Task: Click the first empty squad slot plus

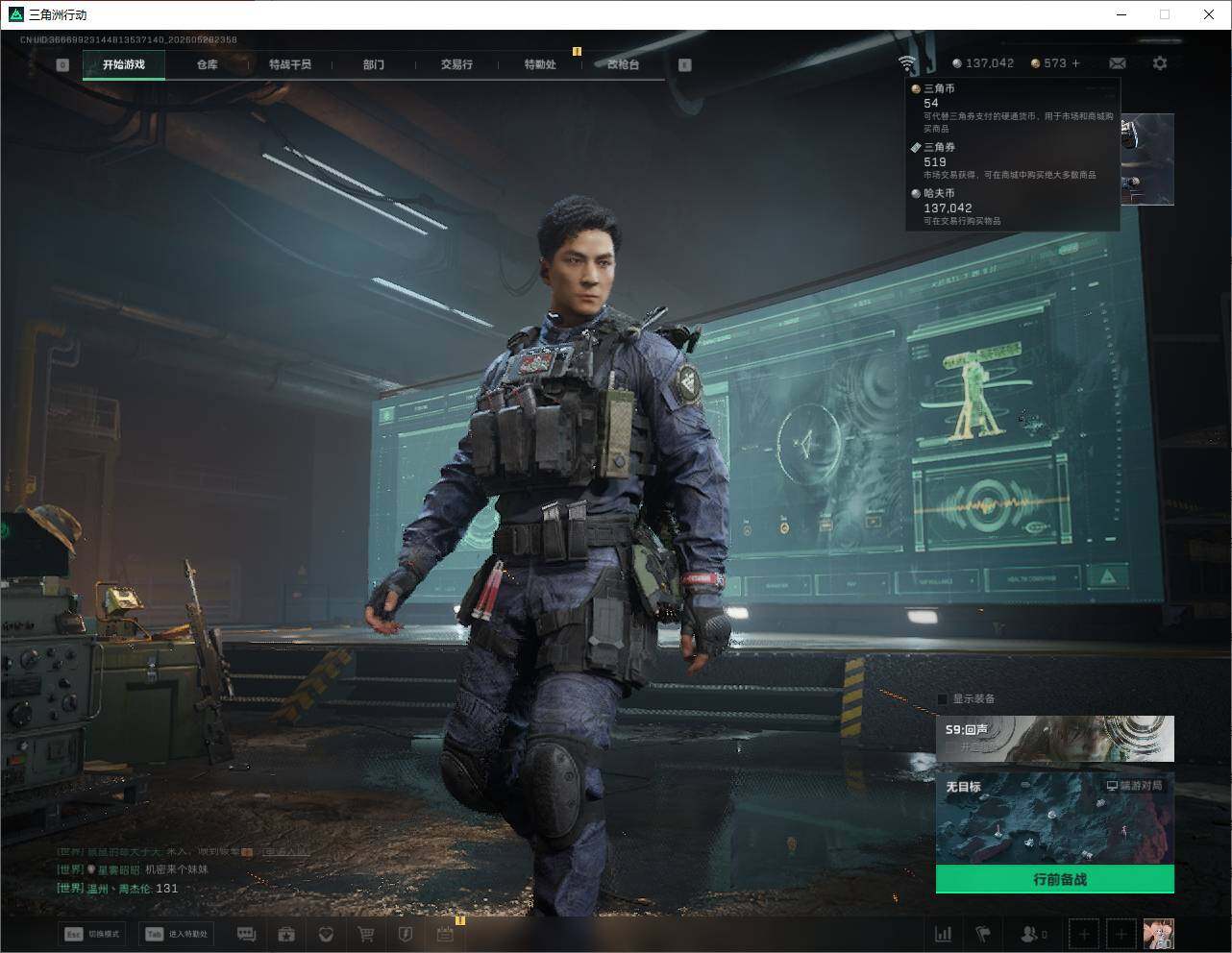Action: tap(1084, 934)
